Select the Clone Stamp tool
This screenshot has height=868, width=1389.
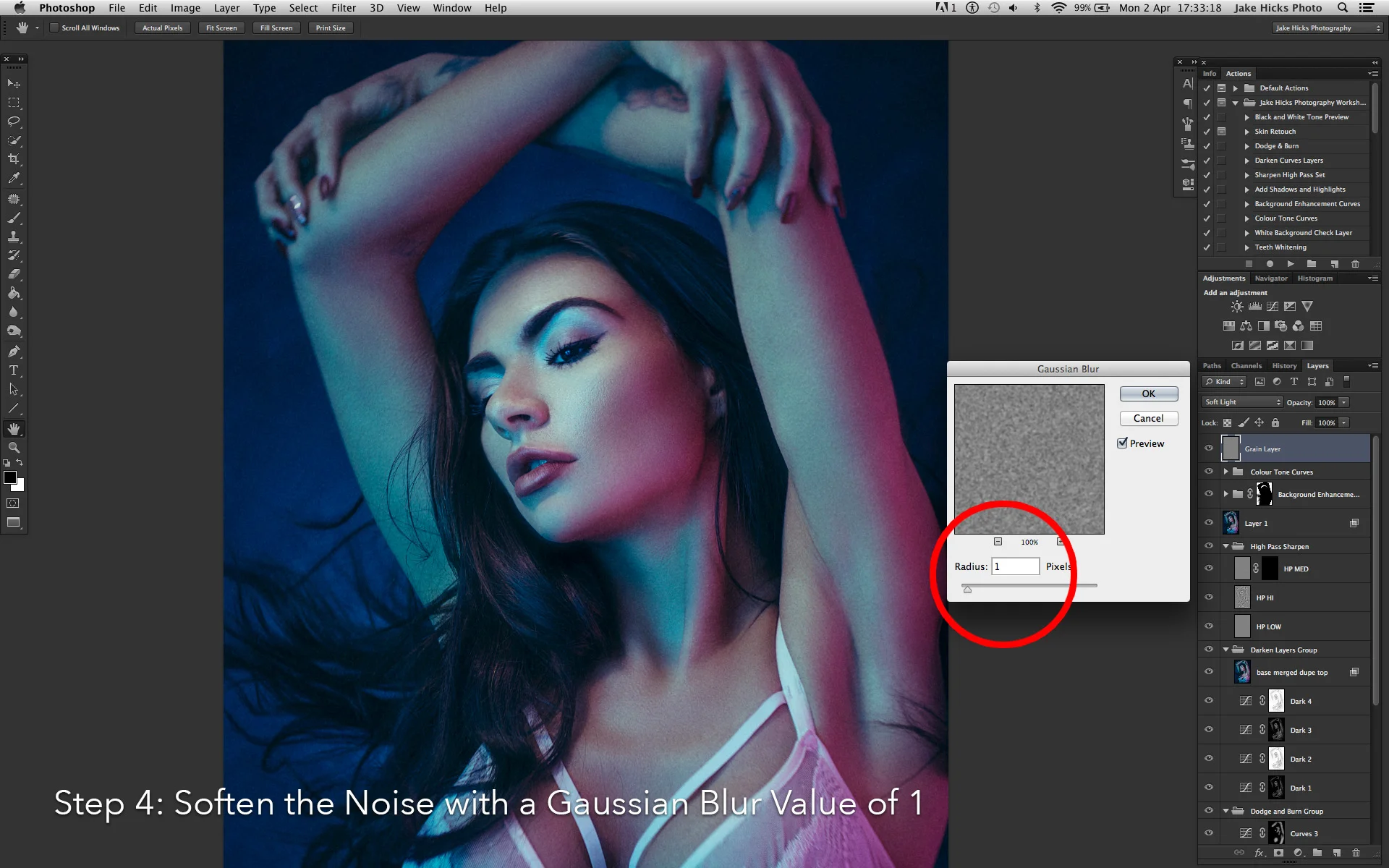13,237
